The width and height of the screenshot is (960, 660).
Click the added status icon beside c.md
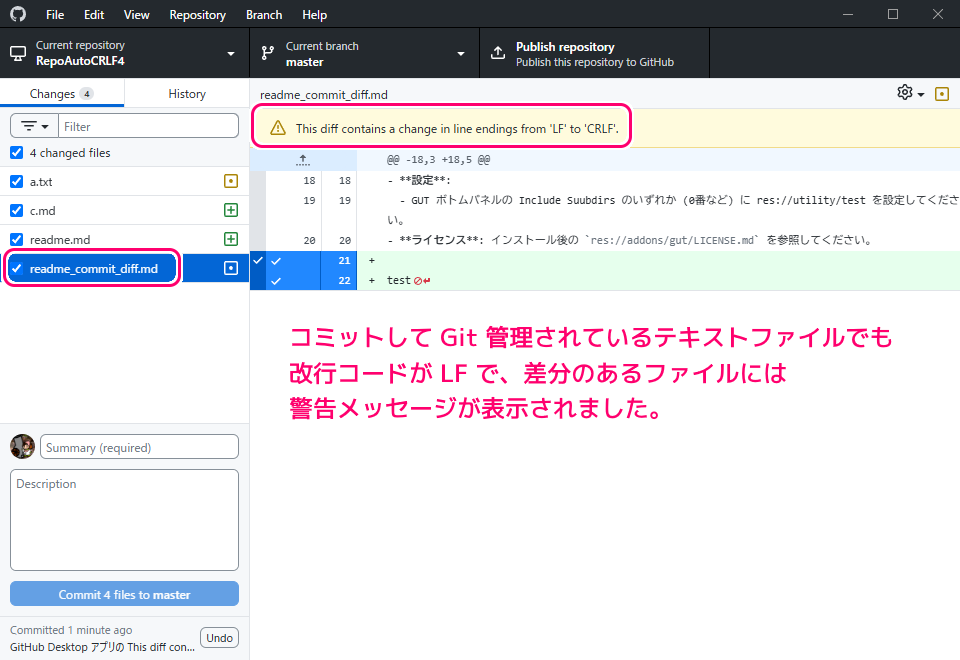pyautogui.click(x=231, y=211)
